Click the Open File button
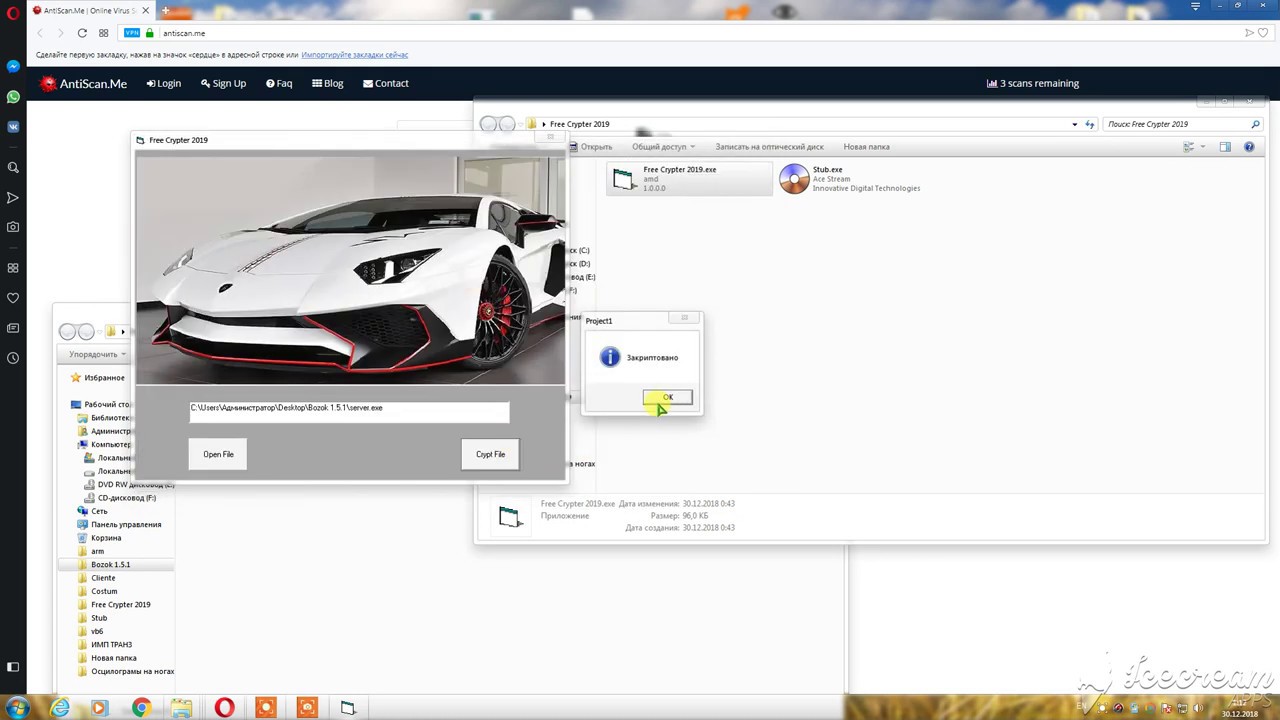This screenshot has width=1280, height=720. tap(218, 454)
